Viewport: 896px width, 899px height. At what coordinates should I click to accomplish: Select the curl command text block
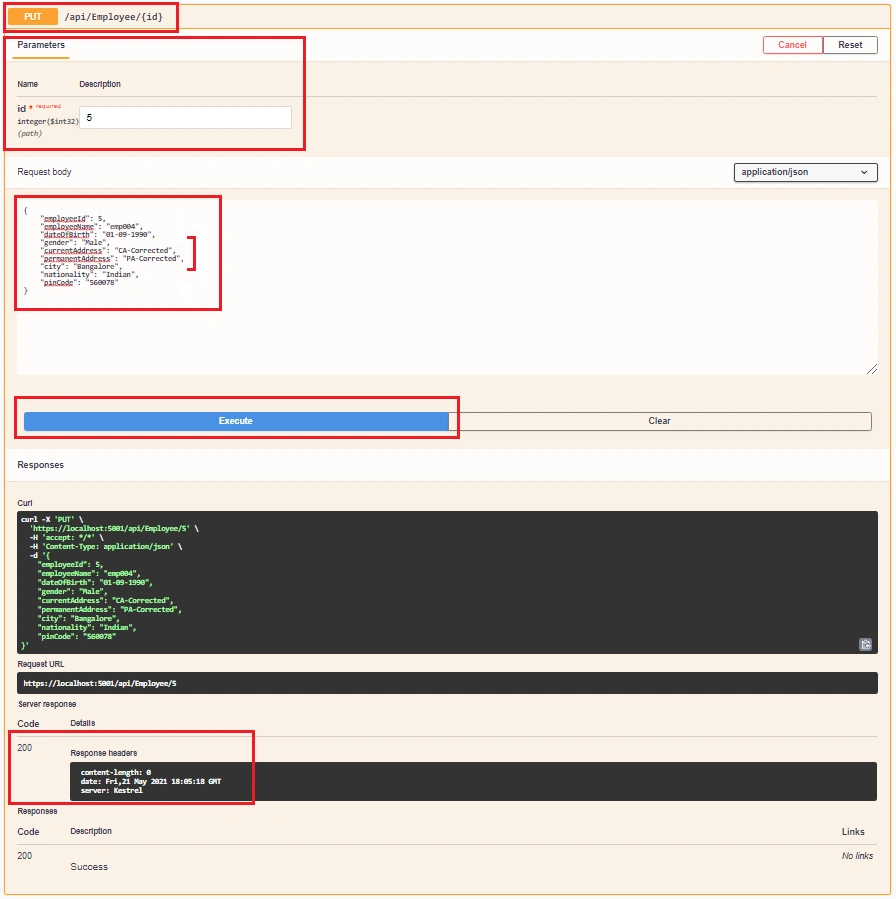[447, 582]
